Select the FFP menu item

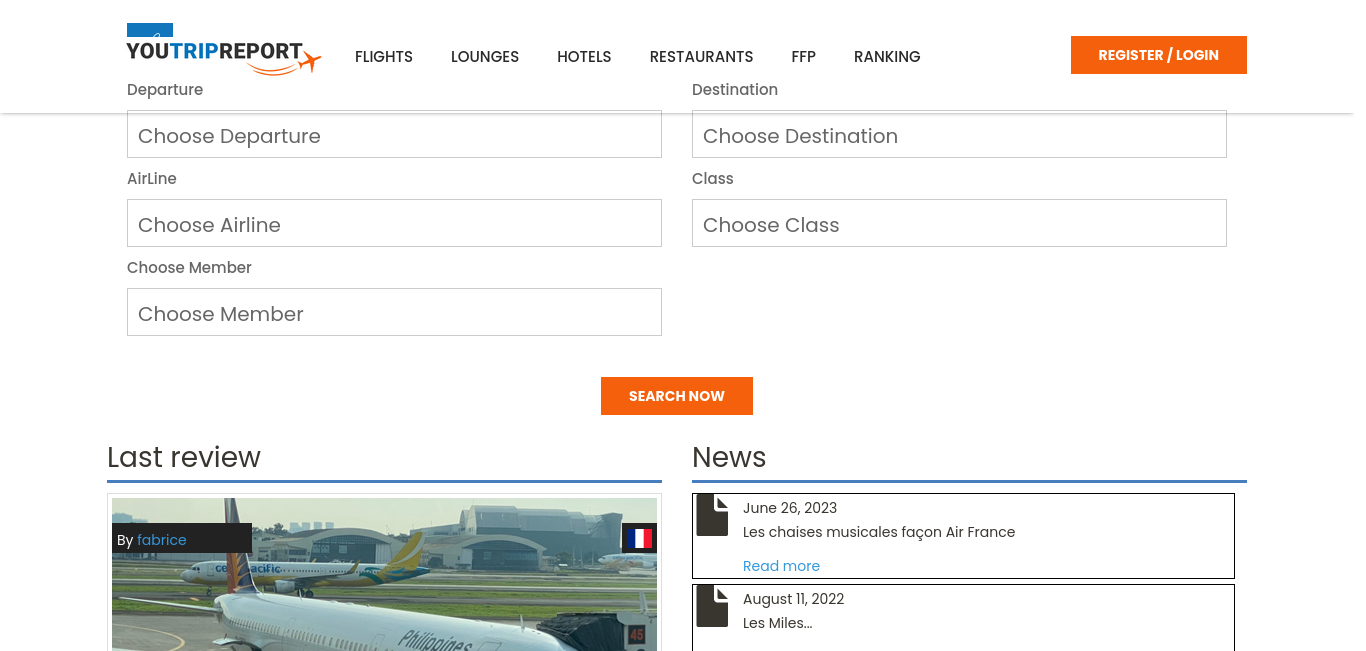[x=804, y=57]
